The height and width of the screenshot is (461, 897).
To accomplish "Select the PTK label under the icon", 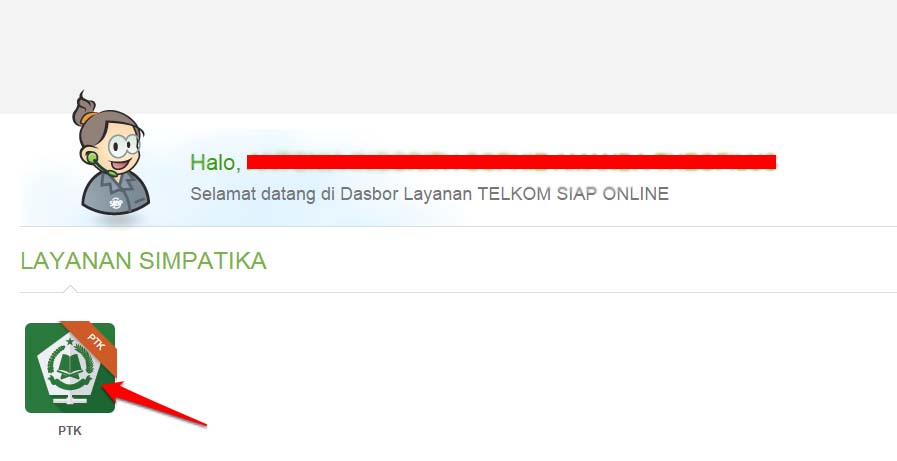I will (70, 431).
